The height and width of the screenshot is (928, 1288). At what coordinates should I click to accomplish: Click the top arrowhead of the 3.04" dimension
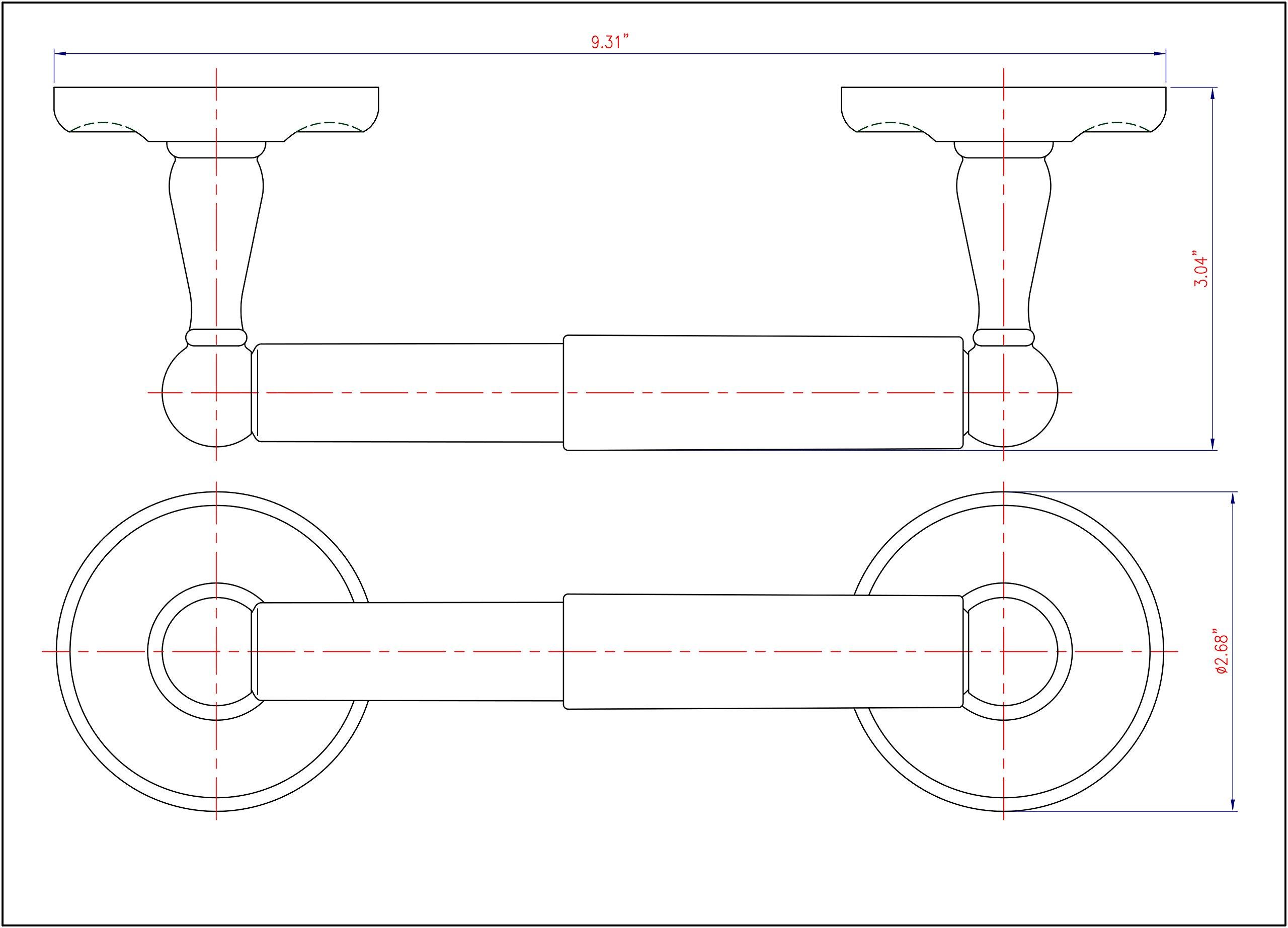point(1213,94)
